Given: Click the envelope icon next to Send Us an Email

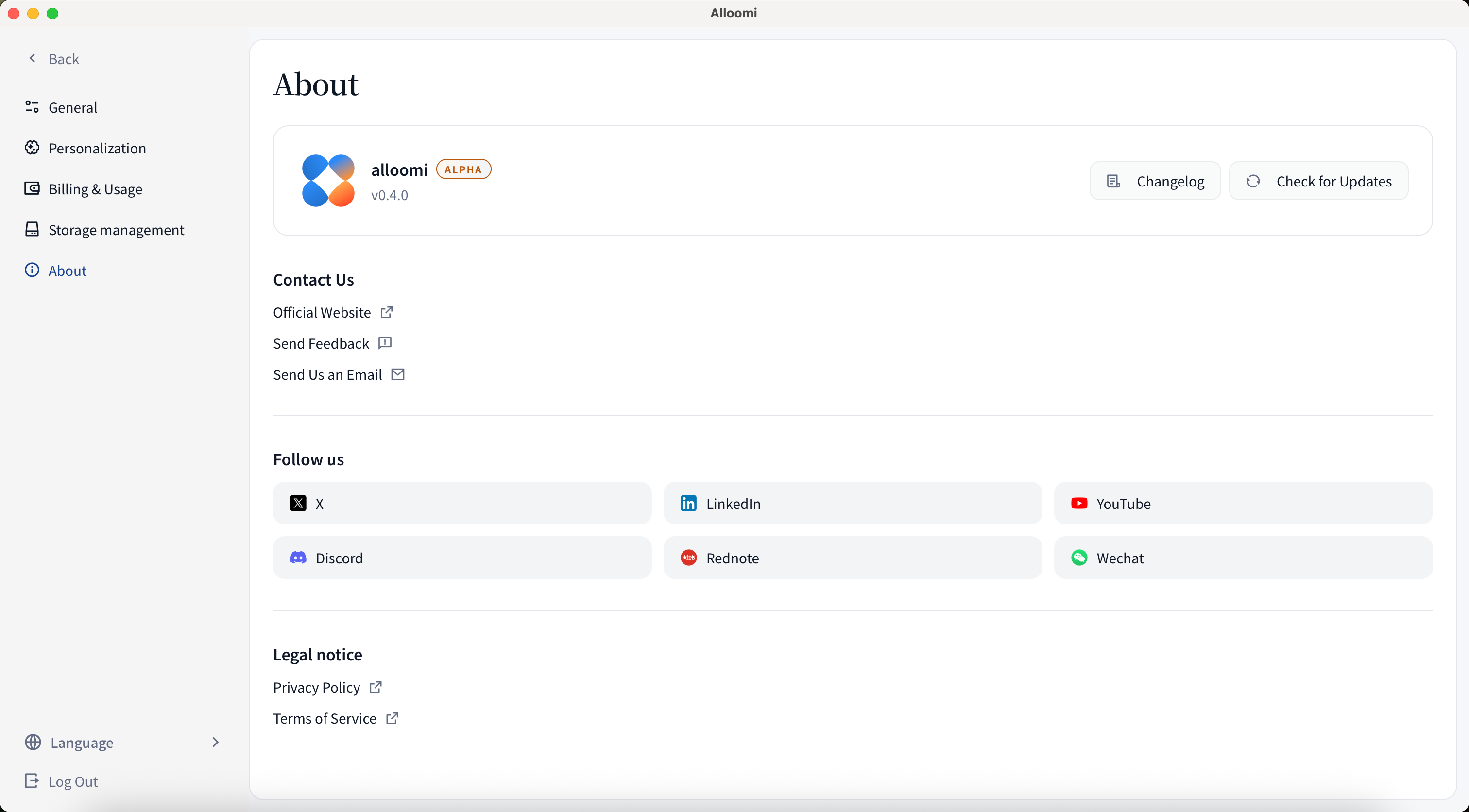Looking at the screenshot, I should [398, 374].
